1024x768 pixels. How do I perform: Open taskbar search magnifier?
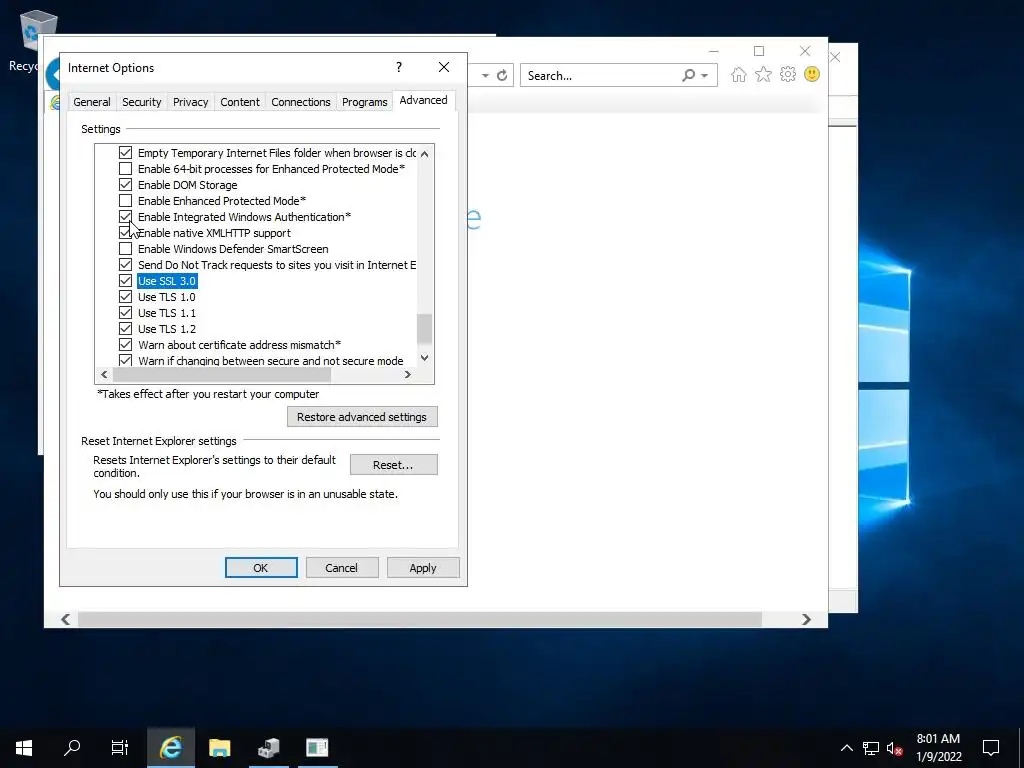pyautogui.click(x=72, y=748)
